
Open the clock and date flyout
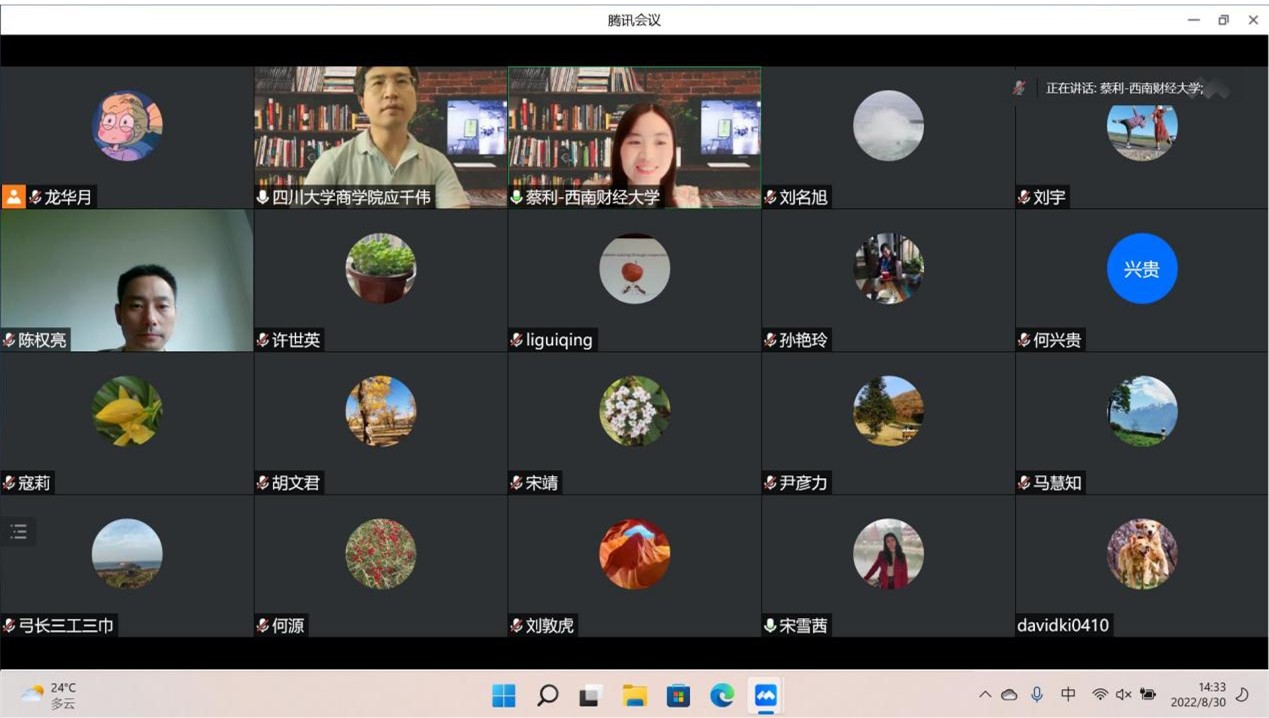click(1211, 694)
